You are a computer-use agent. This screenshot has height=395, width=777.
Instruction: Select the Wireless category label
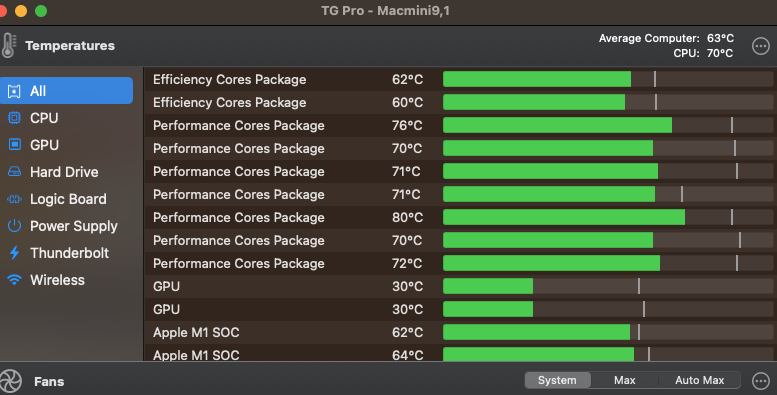[57, 280]
